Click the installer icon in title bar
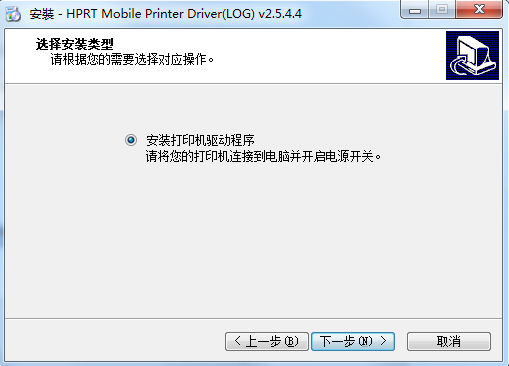509x366 pixels. coord(13,14)
